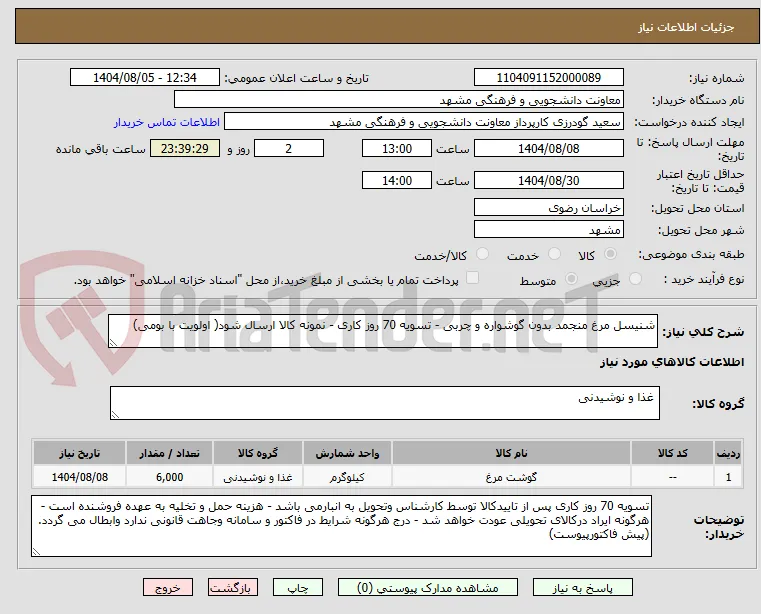Select the متوسط purchase type radio
Image resolution: width=761 pixels, height=614 pixels.
[x=572, y=279]
